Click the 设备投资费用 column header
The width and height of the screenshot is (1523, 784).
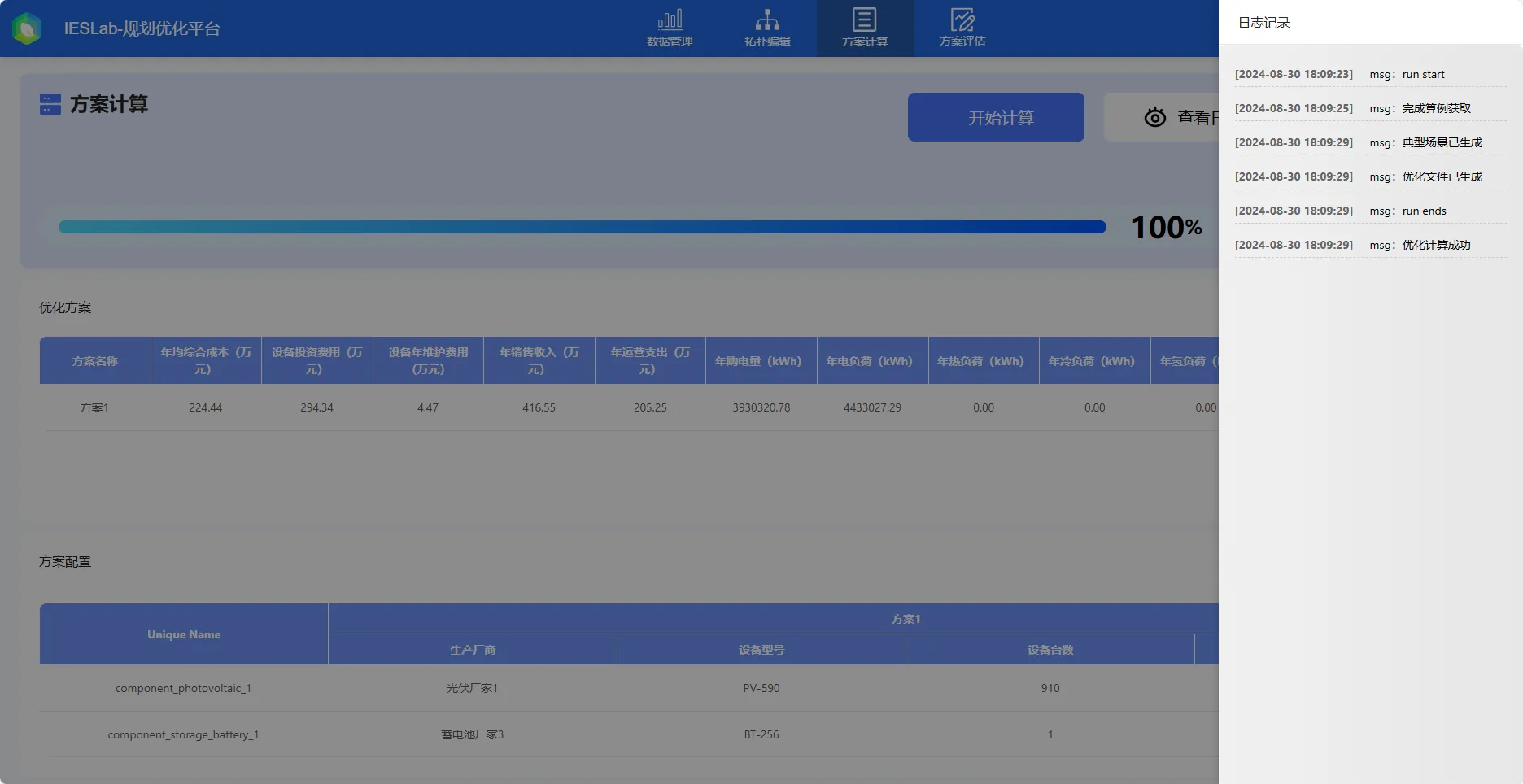point(317,360)
